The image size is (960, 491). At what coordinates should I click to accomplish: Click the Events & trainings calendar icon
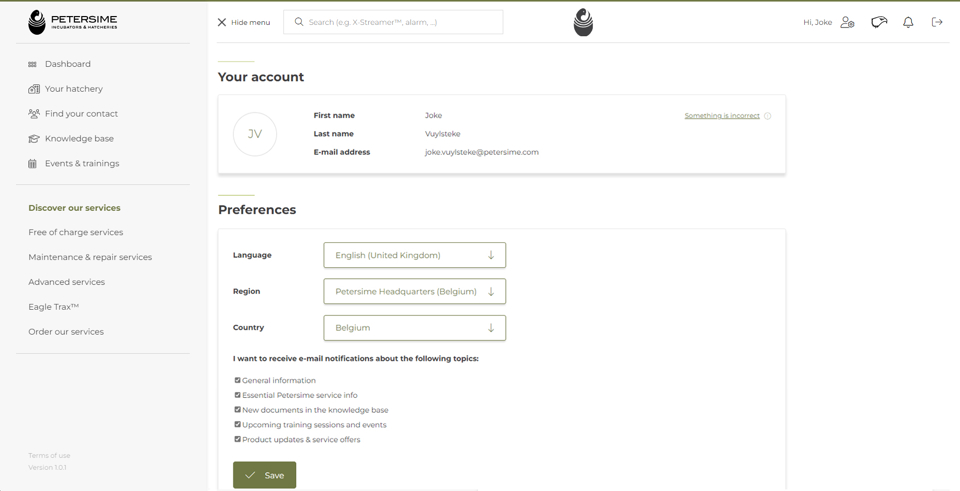click(33, 164)
